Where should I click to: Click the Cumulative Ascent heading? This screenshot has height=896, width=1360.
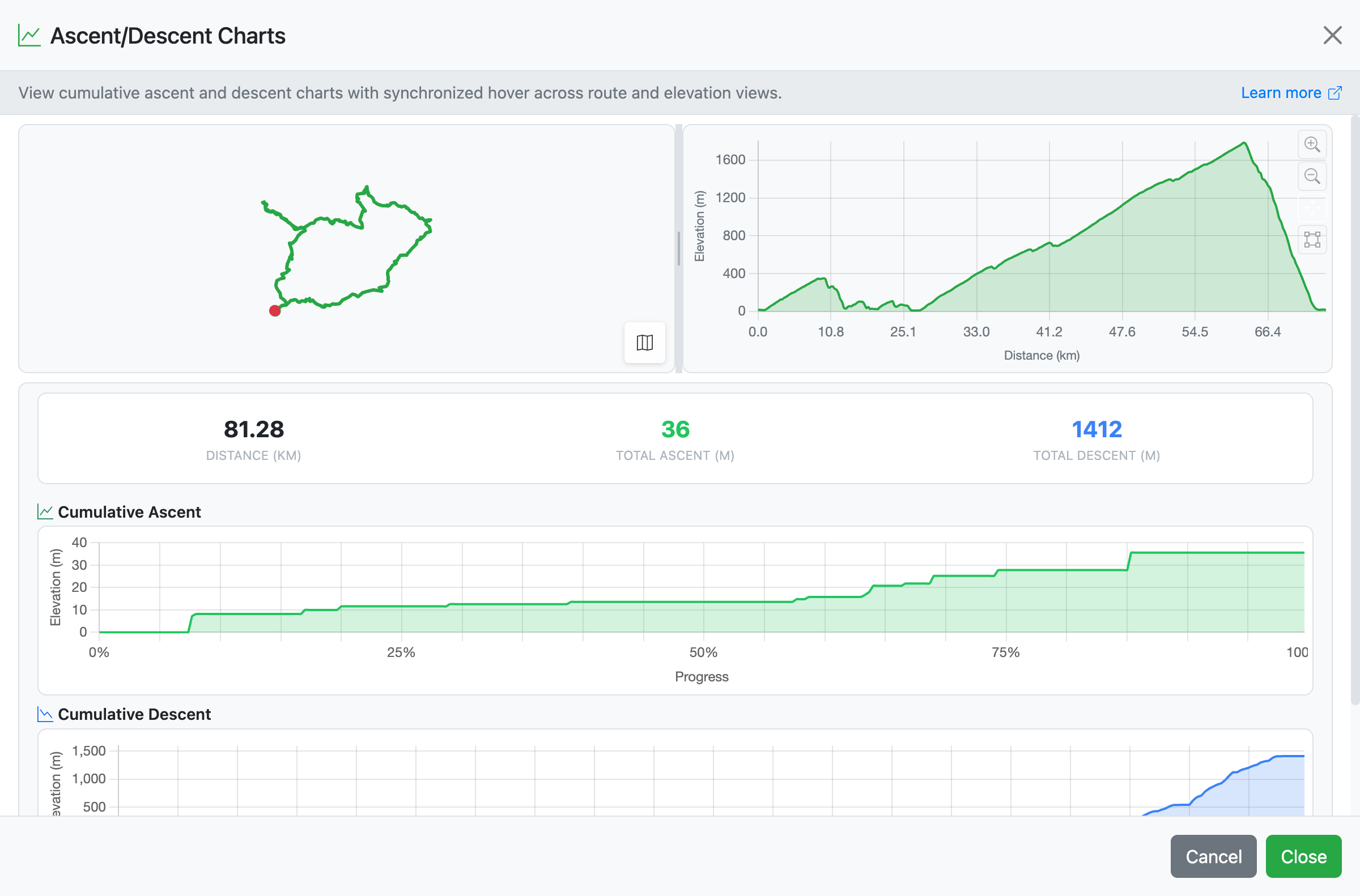[129, 512]
